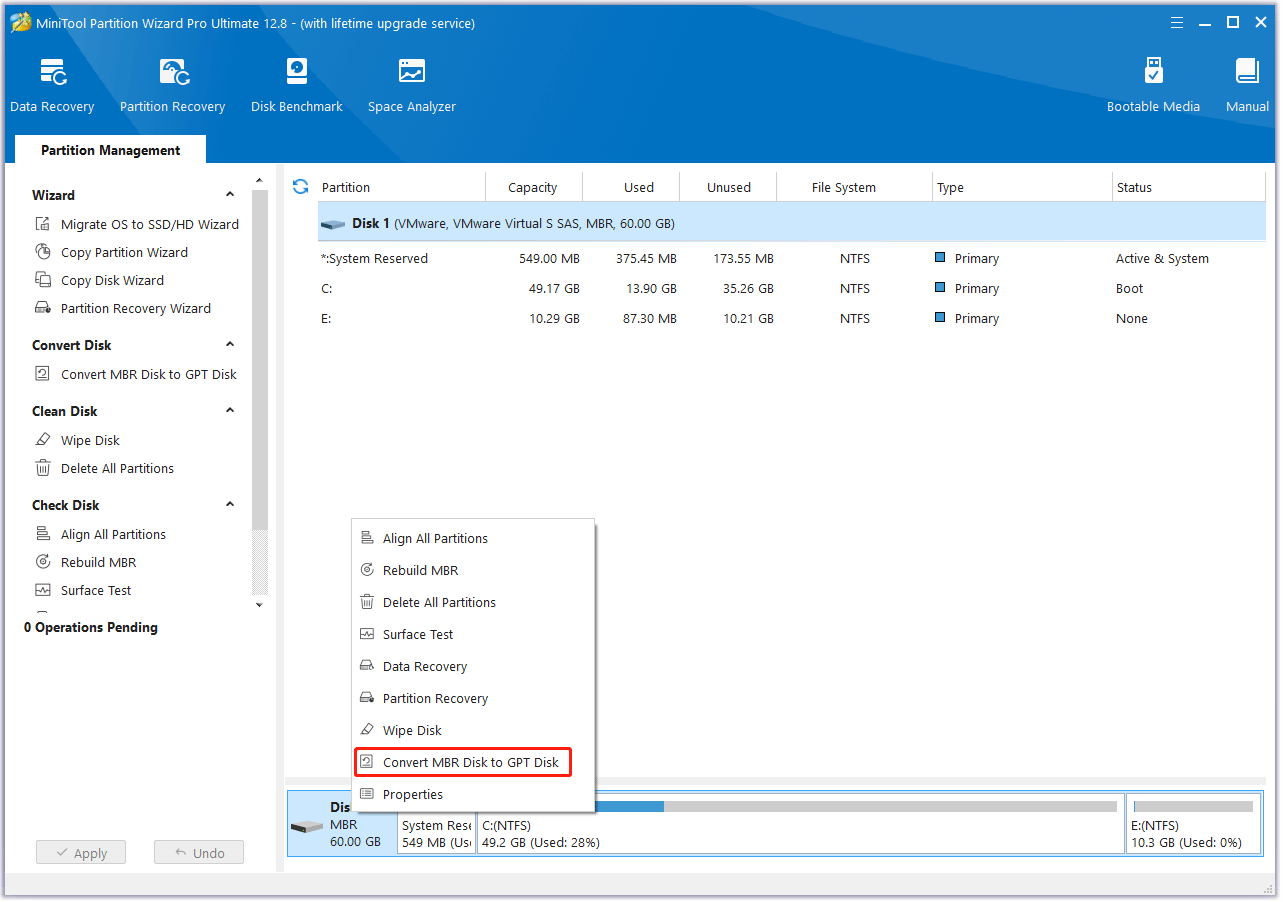Click the Type column header
The height and width of the screenshot is (902, 1283).
1022,187
